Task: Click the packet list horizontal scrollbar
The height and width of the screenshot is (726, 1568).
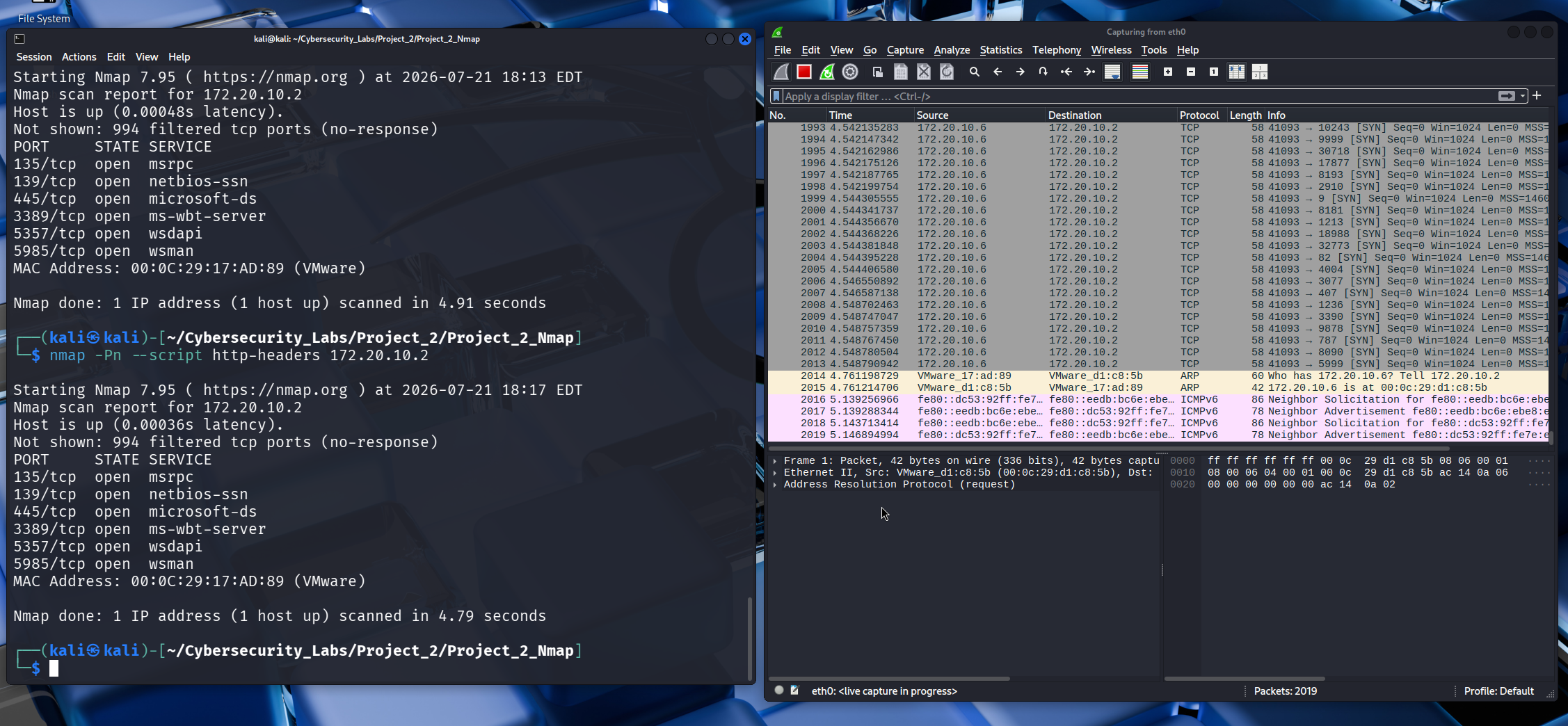Action: (1109, 448)
